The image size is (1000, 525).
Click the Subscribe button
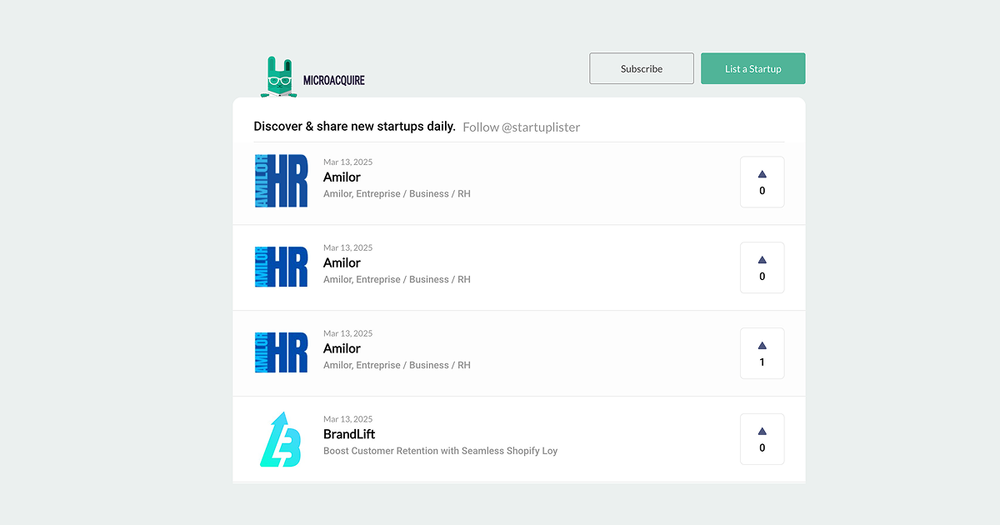(641, 68)
